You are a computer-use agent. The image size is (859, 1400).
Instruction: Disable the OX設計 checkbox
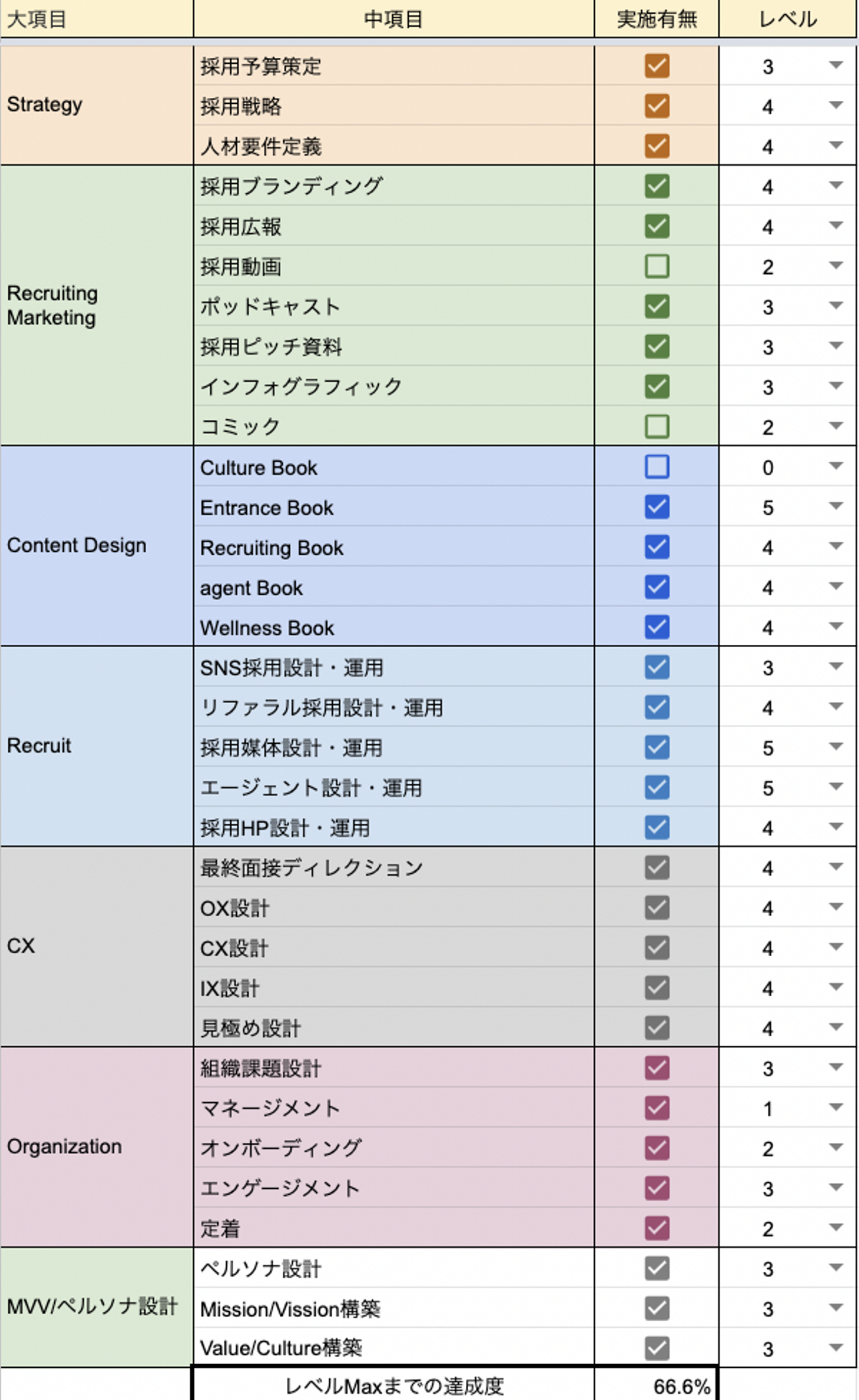[x=656, y=908]
